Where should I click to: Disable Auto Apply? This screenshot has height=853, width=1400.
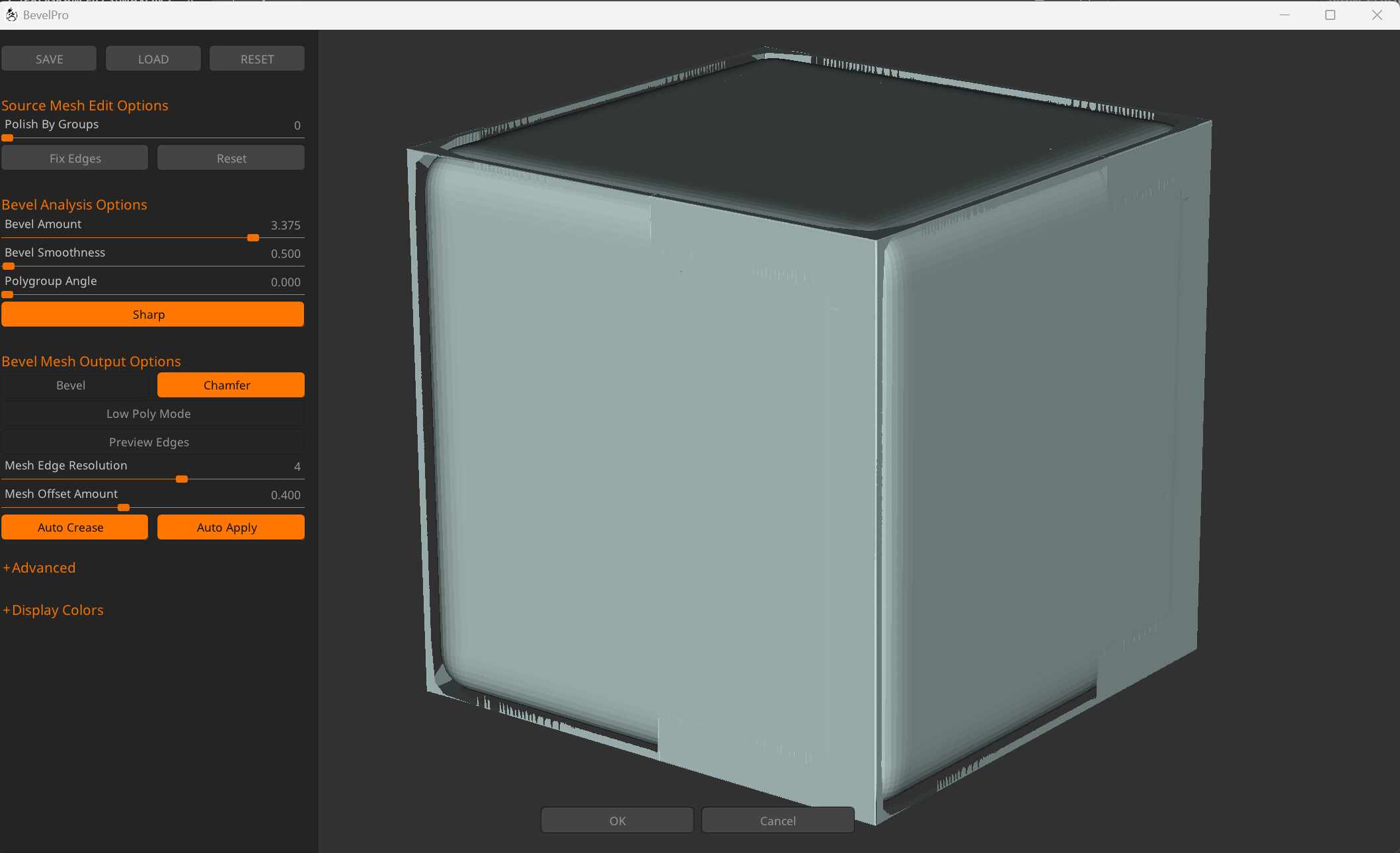tap(230, 527)
